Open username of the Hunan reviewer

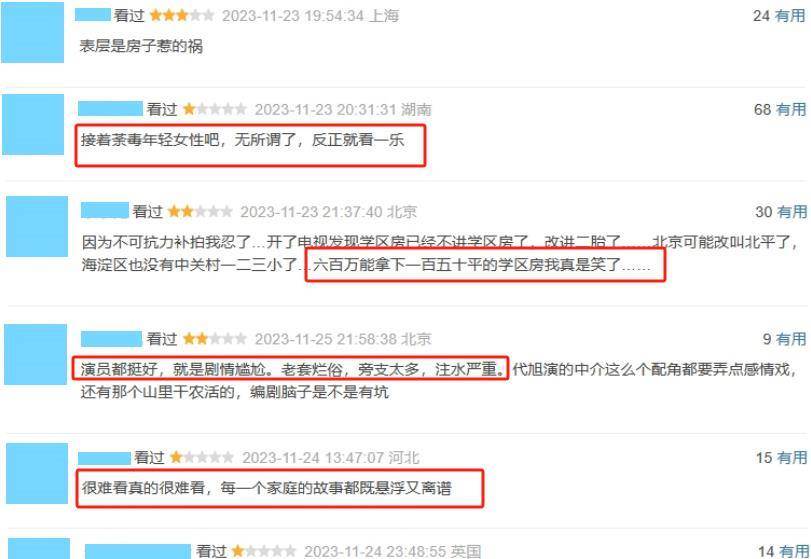pyautogui.click(x=110, y=109)
